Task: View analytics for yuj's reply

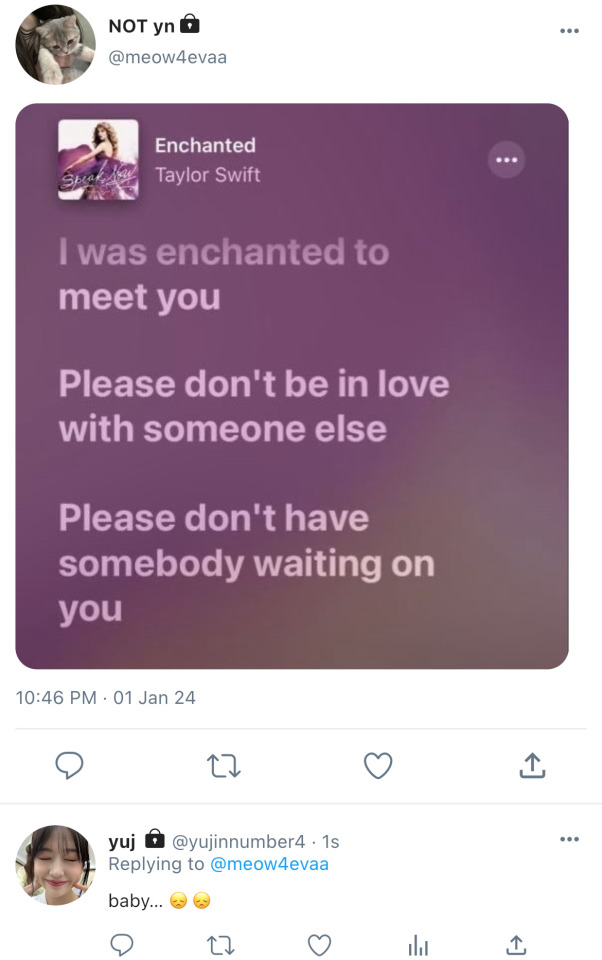Action: click(418, 944)
